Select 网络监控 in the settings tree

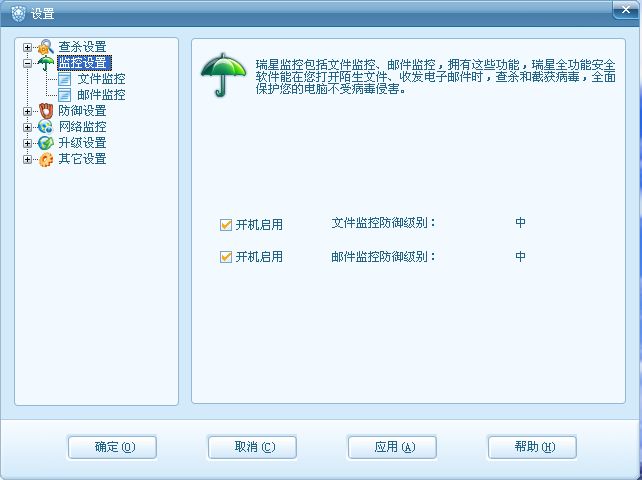pos(82,127)
